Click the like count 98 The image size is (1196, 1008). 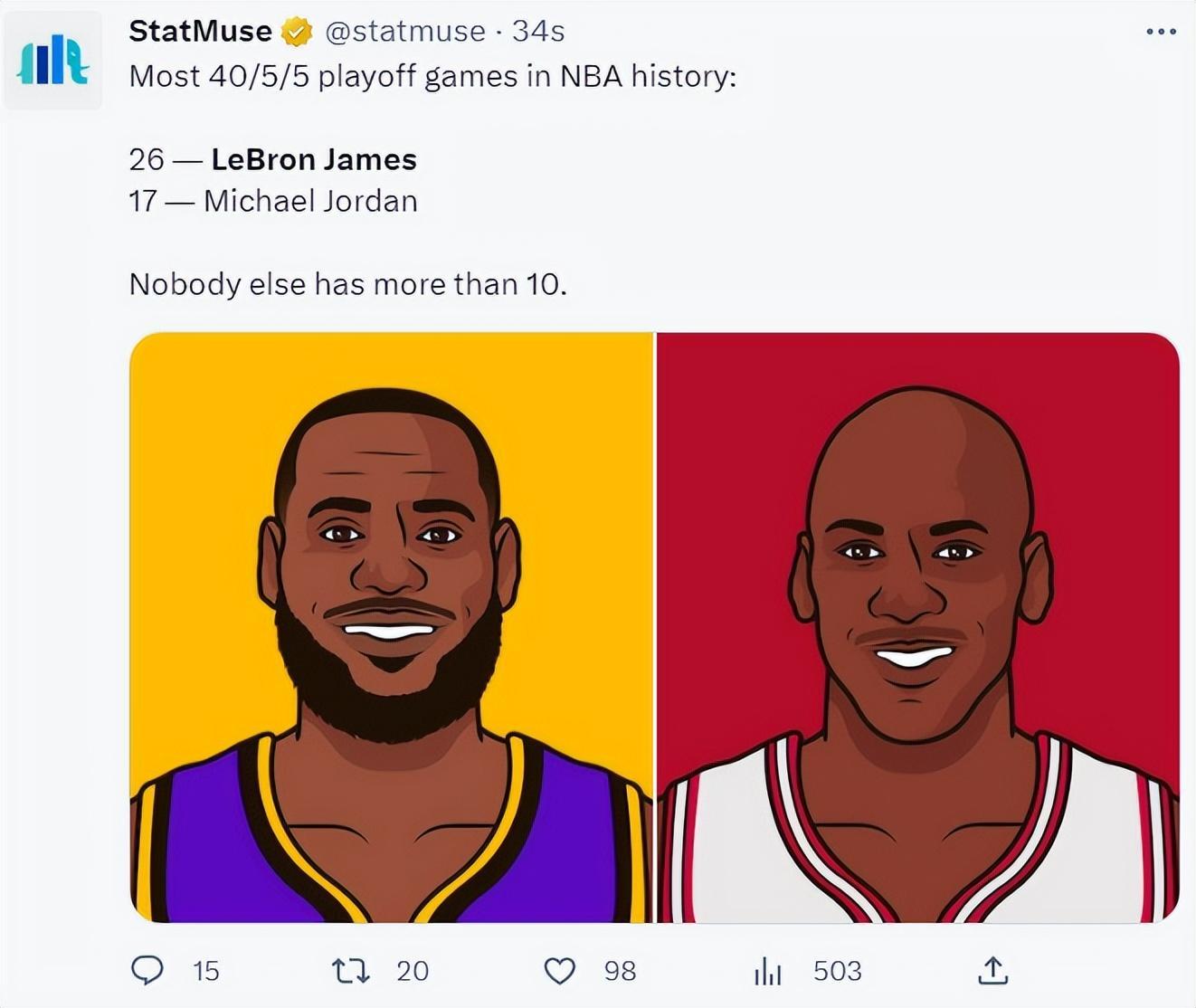[x=621, y=971]
